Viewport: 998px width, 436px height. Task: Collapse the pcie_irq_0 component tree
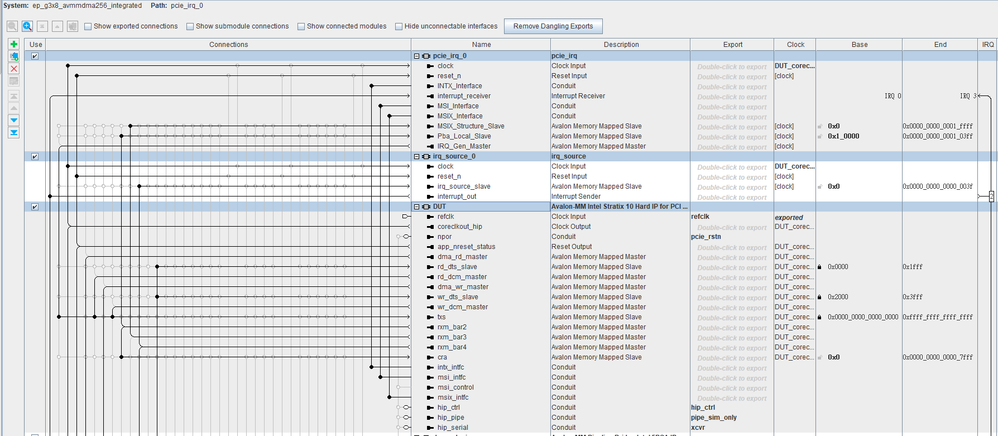pyautogui.click(x=417, y=56)
